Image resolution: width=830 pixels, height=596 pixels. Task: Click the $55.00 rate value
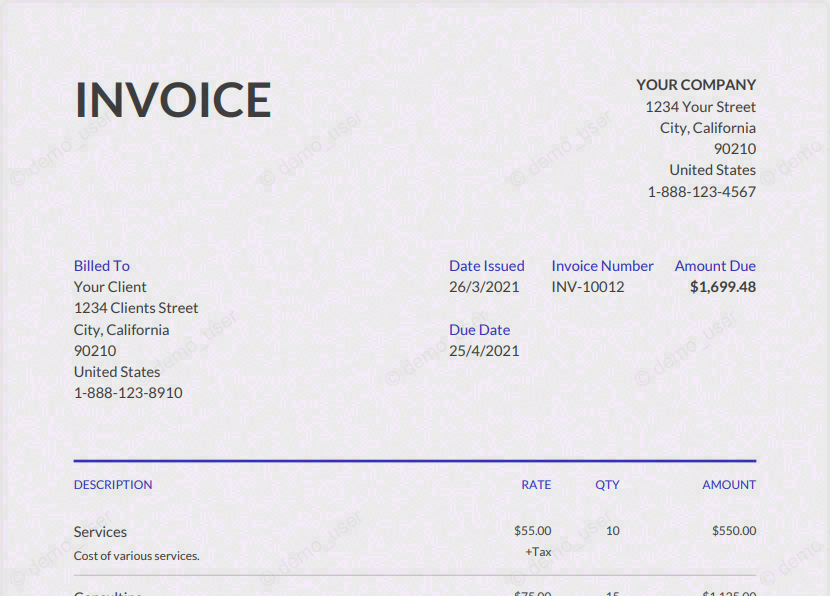(x=533, y=530)
